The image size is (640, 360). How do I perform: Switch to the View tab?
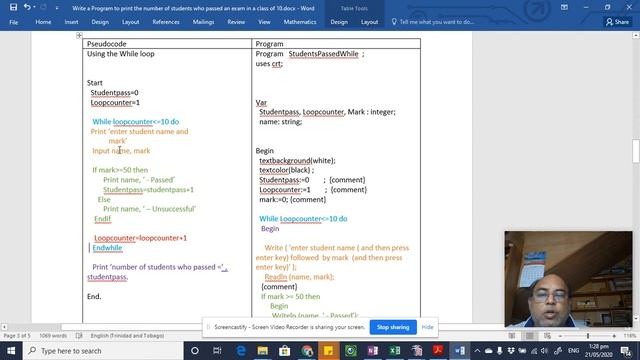point(264,22)
